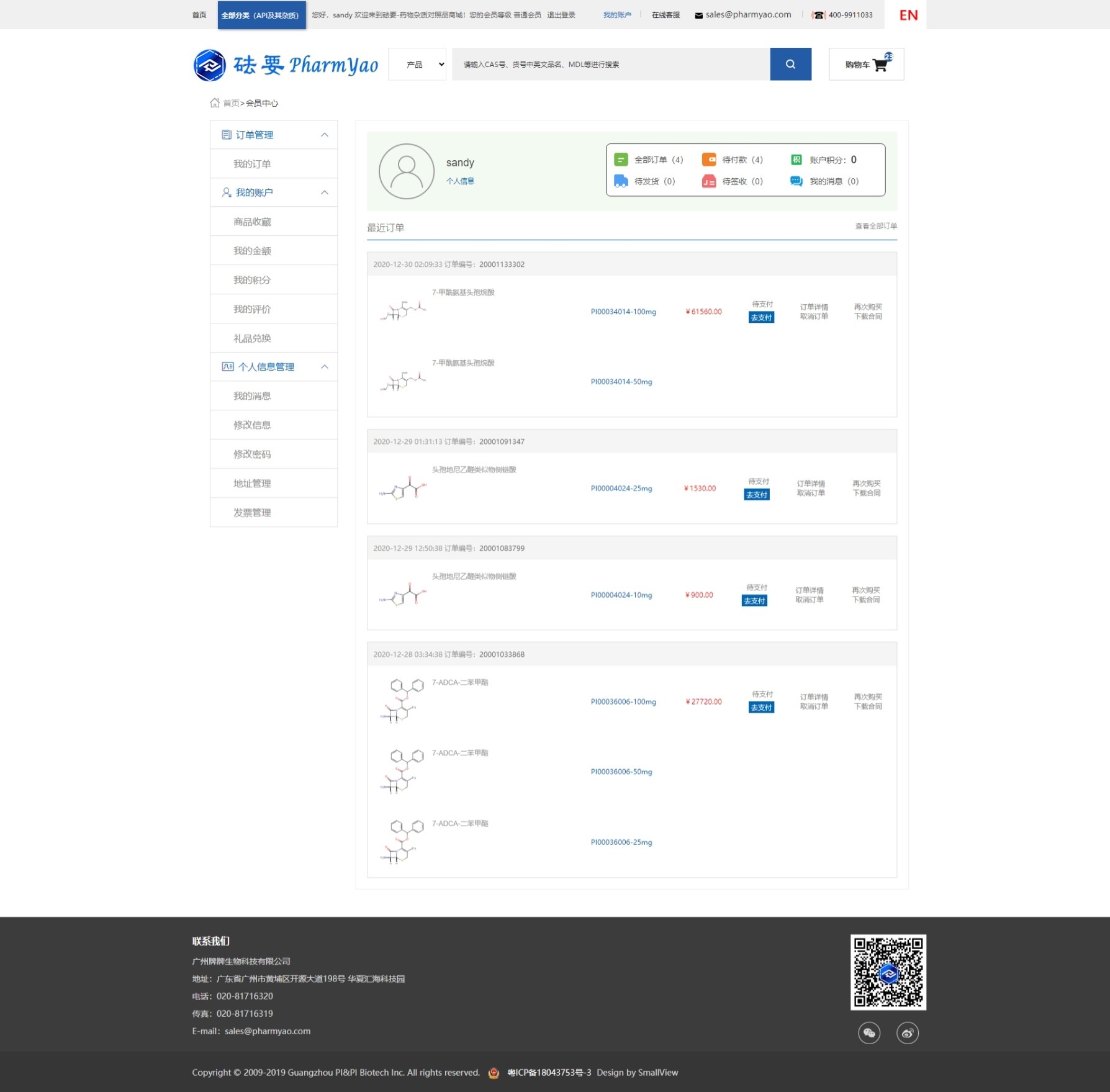
Task: Click the WeChat icon in footer
Action: click(x=869, y=1033)
